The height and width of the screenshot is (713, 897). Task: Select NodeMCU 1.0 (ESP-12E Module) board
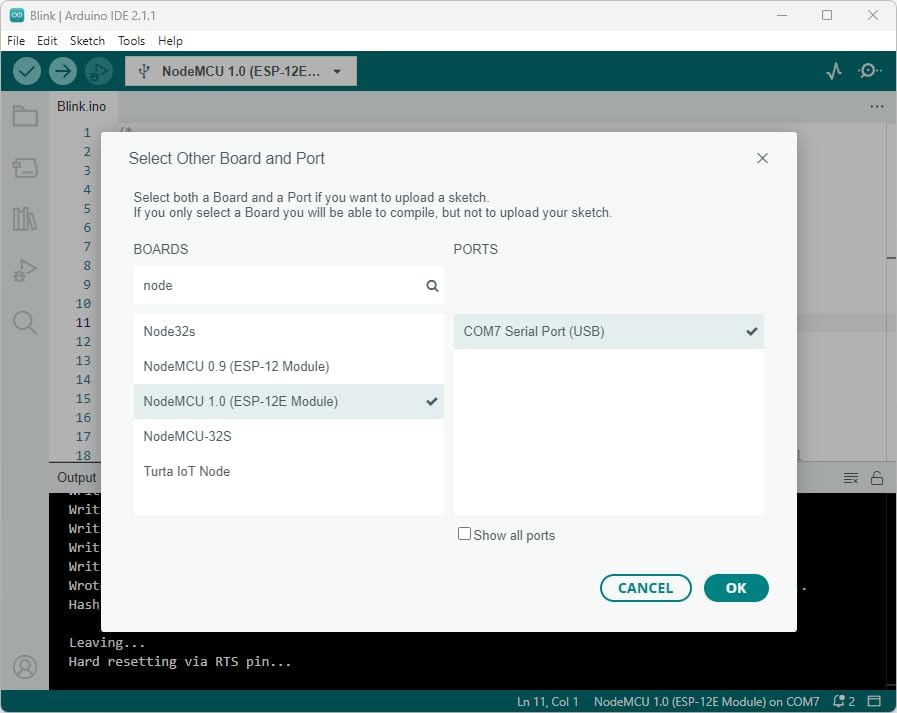coord(288,401)
